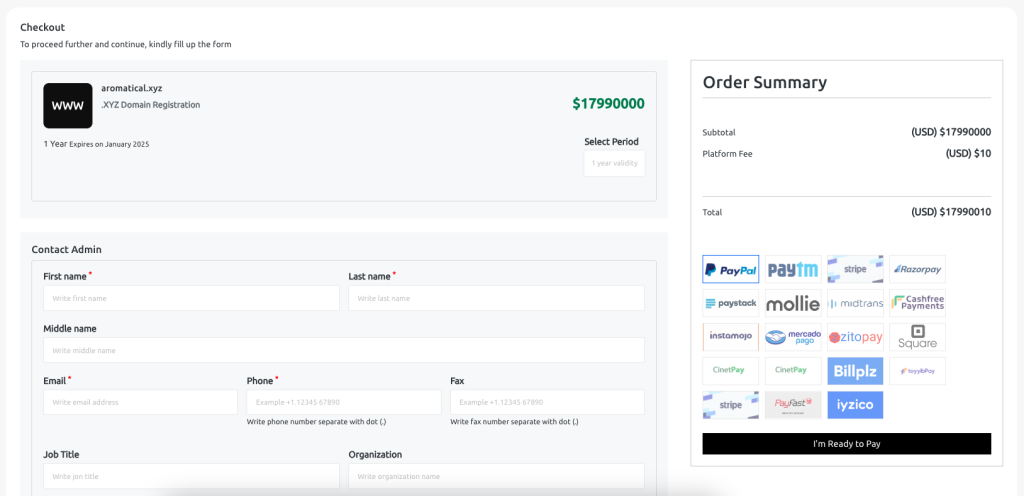Open the Select Period validity dropdown
The height and width of the screenshot is (496, 1024).
614,163
